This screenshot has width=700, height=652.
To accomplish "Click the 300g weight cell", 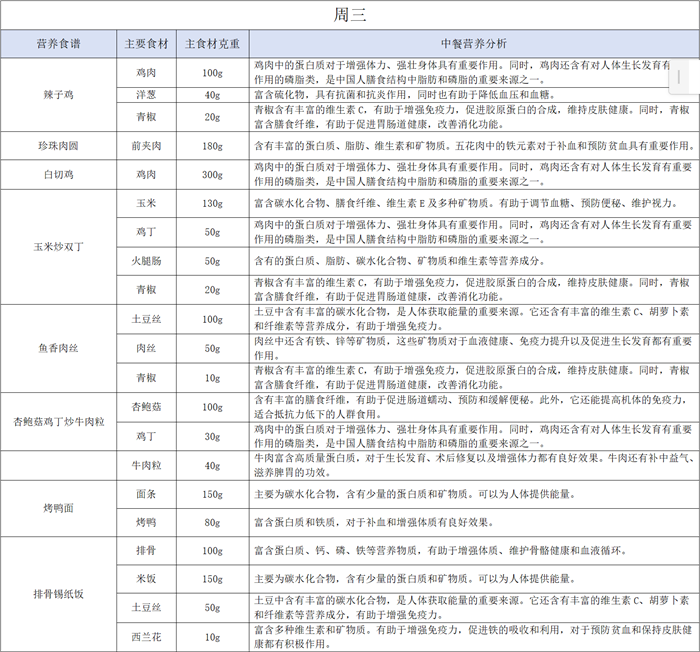I will pos(212,174).
